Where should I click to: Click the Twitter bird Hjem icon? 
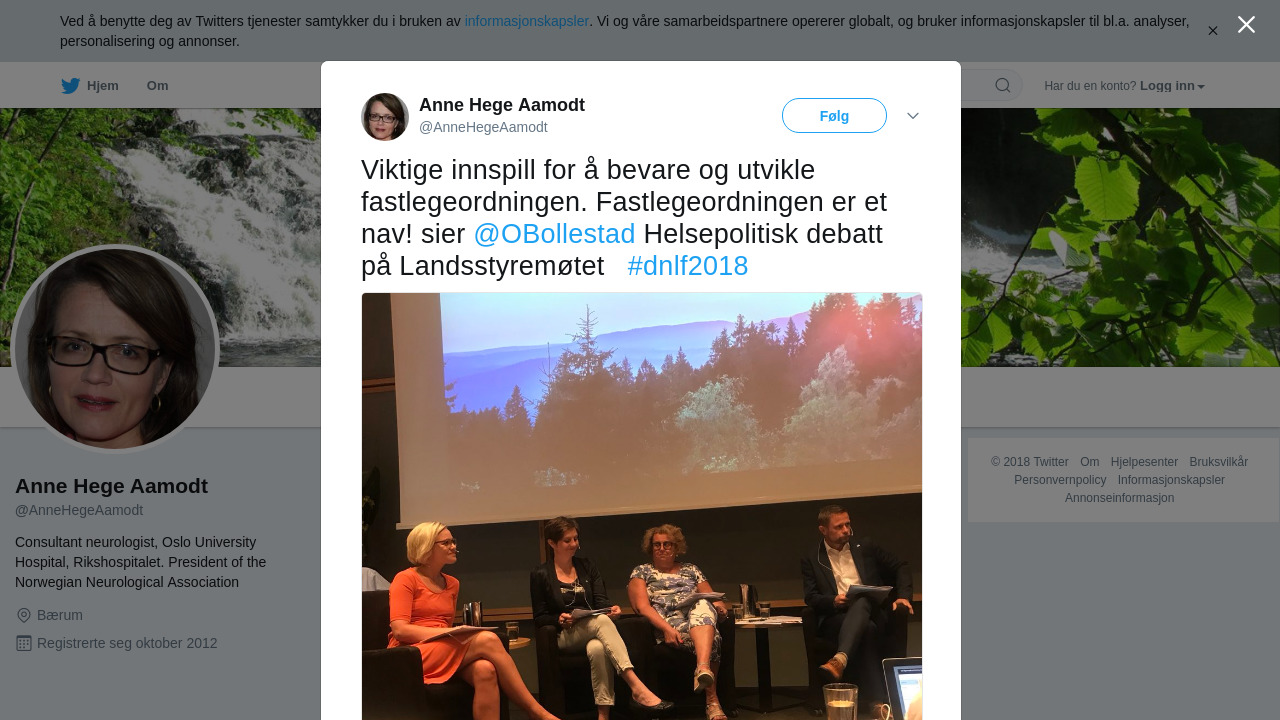point(70,86)
